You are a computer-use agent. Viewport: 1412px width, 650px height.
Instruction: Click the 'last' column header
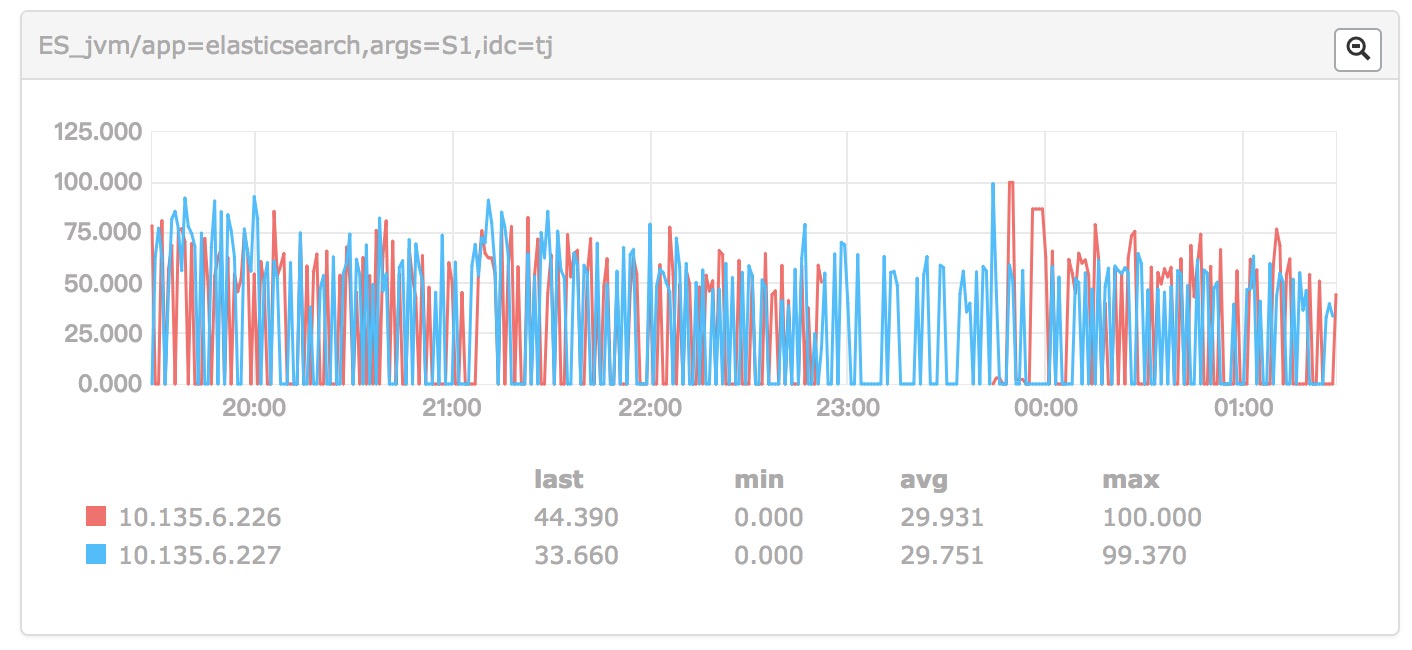click(x=559, y=480)
